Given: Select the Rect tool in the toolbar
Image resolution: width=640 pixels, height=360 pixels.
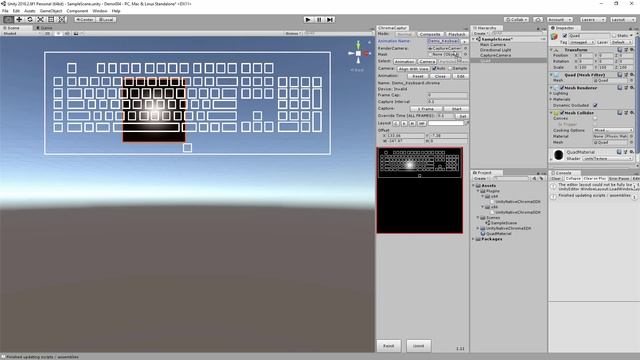Looking at the screenshot, I should [x=51, y=20].
